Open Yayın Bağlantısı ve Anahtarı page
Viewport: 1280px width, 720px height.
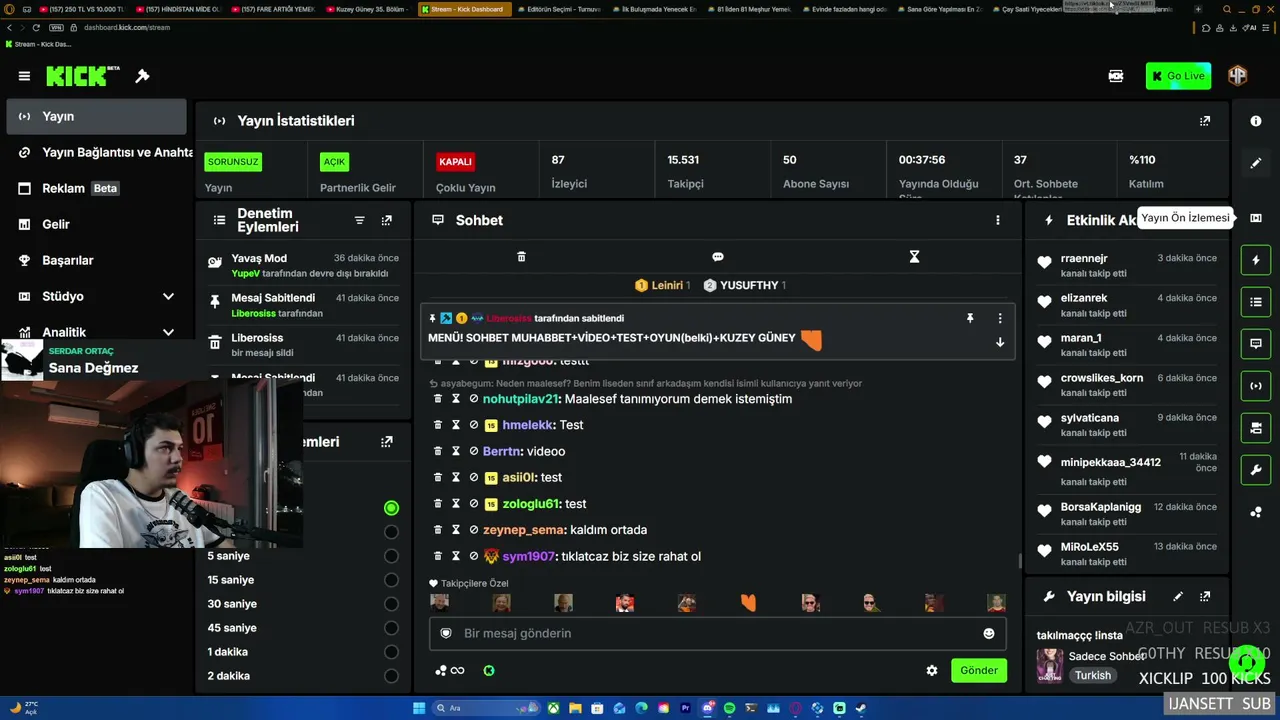(96, 152)
